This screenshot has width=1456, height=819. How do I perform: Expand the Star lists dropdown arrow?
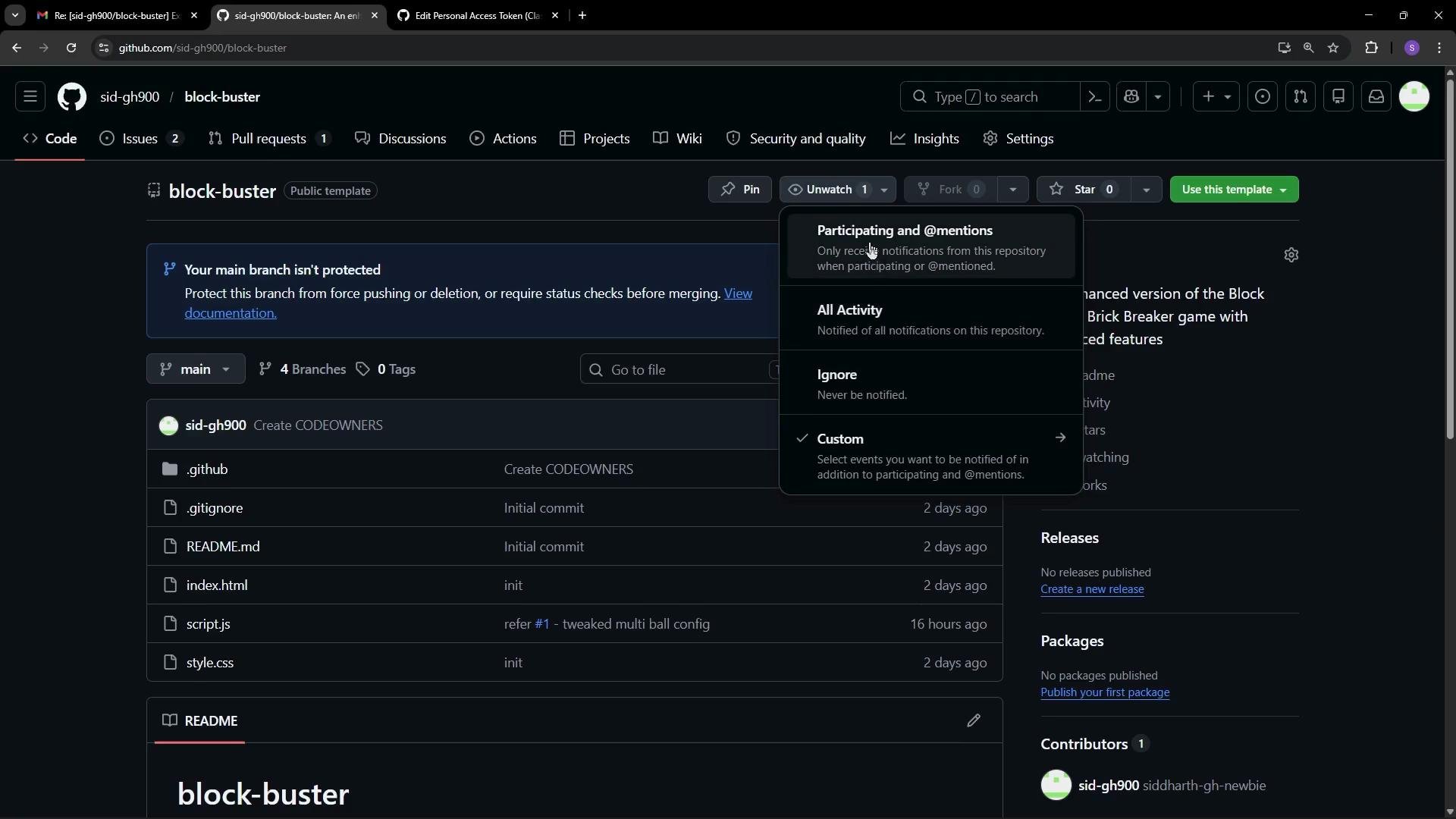(1146, 190)
